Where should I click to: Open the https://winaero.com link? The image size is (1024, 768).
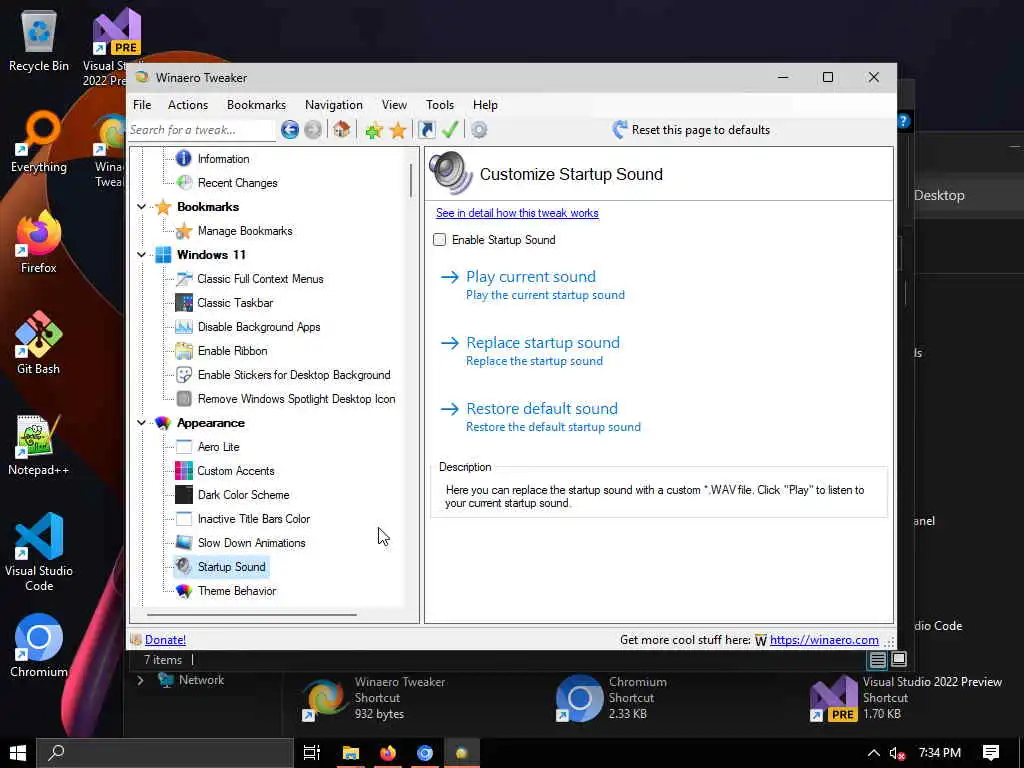(824, 640)
